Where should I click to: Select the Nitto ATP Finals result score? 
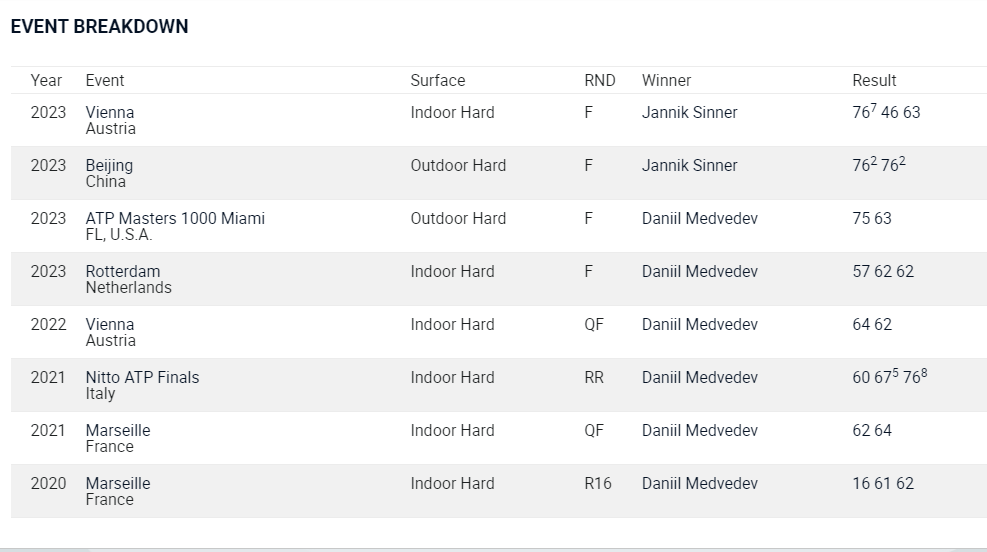(x=889, y=377)
